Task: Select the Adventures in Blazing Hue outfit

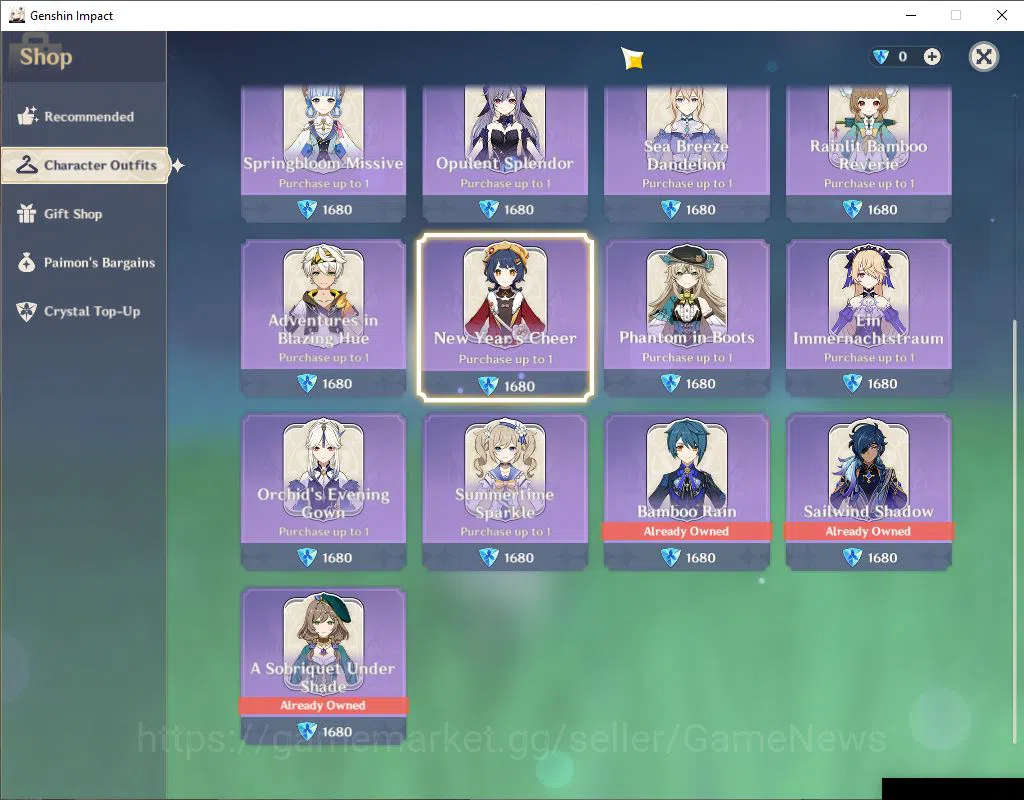Action: click(323, 318)
